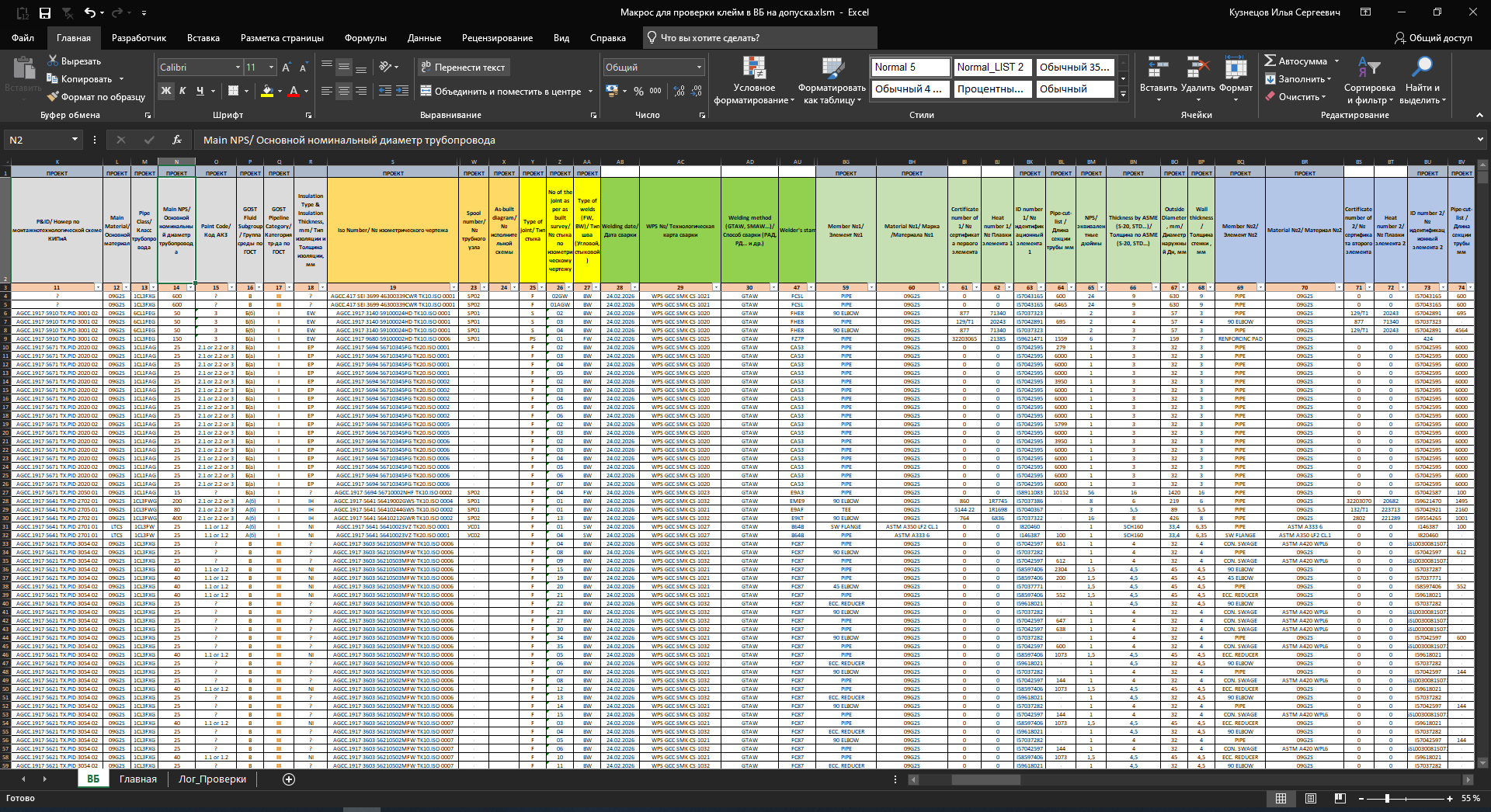This screenshot has height=812, width=1491.
Task: Open the Формулы ribbon tab
Action: pos(365,38)
